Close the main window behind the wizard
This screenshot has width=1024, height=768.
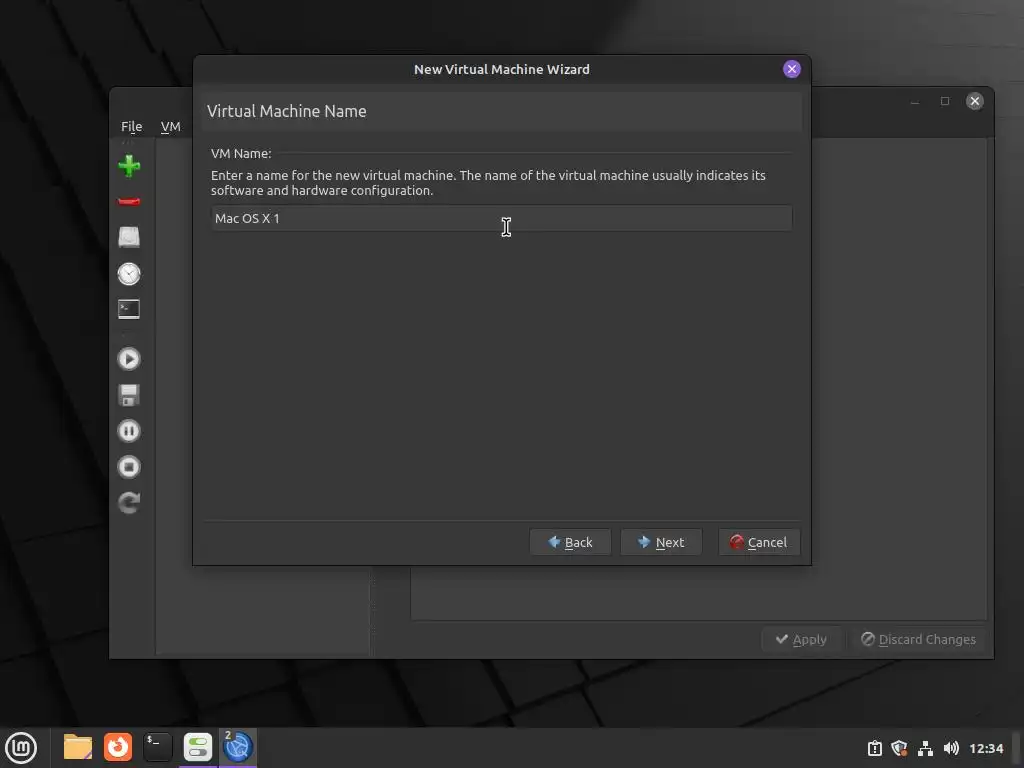974,101
